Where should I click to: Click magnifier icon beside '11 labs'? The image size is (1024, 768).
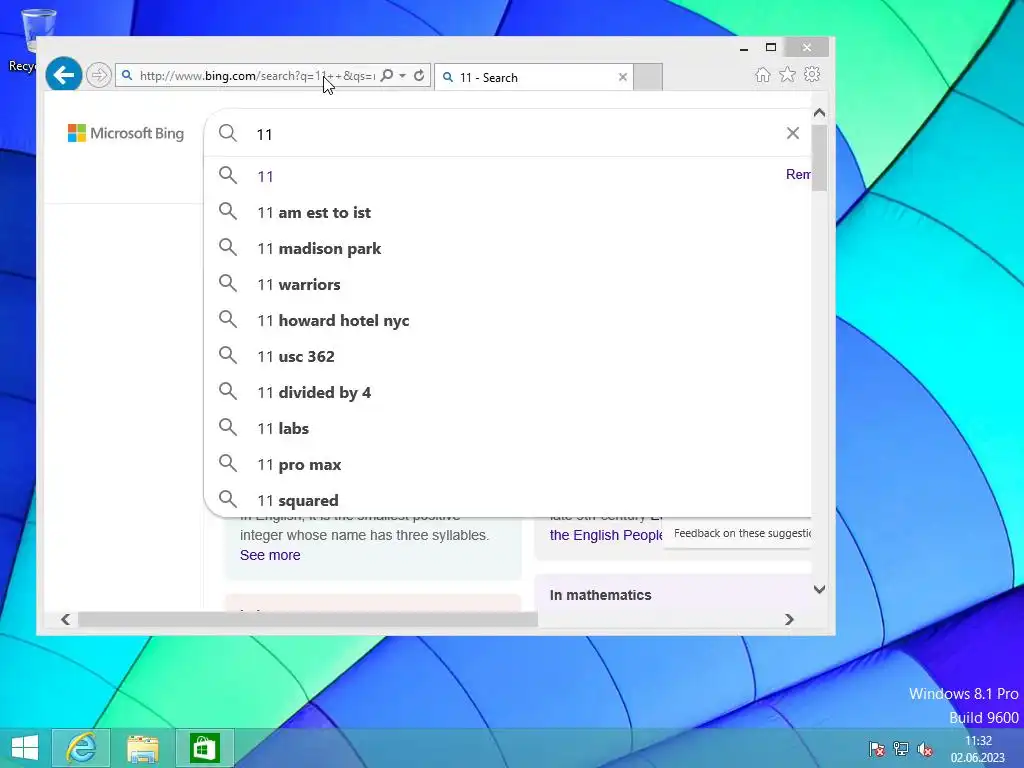tap(228, 427)
